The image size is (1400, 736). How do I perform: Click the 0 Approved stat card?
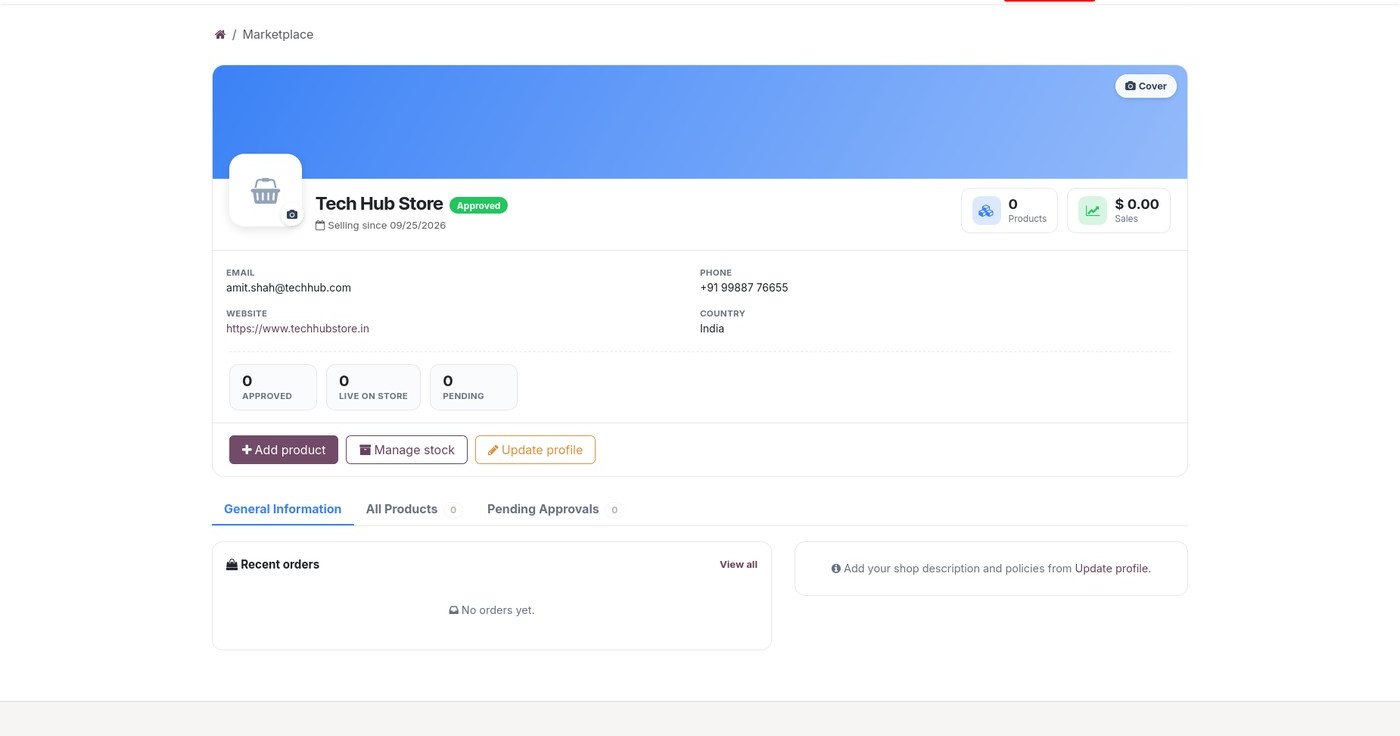(273, 387)
